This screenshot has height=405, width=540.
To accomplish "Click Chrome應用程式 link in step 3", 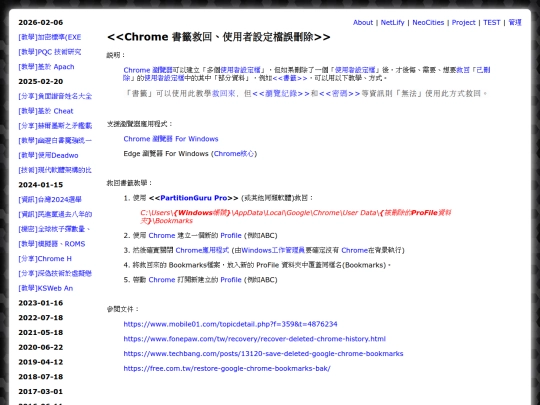I will 202,250.
